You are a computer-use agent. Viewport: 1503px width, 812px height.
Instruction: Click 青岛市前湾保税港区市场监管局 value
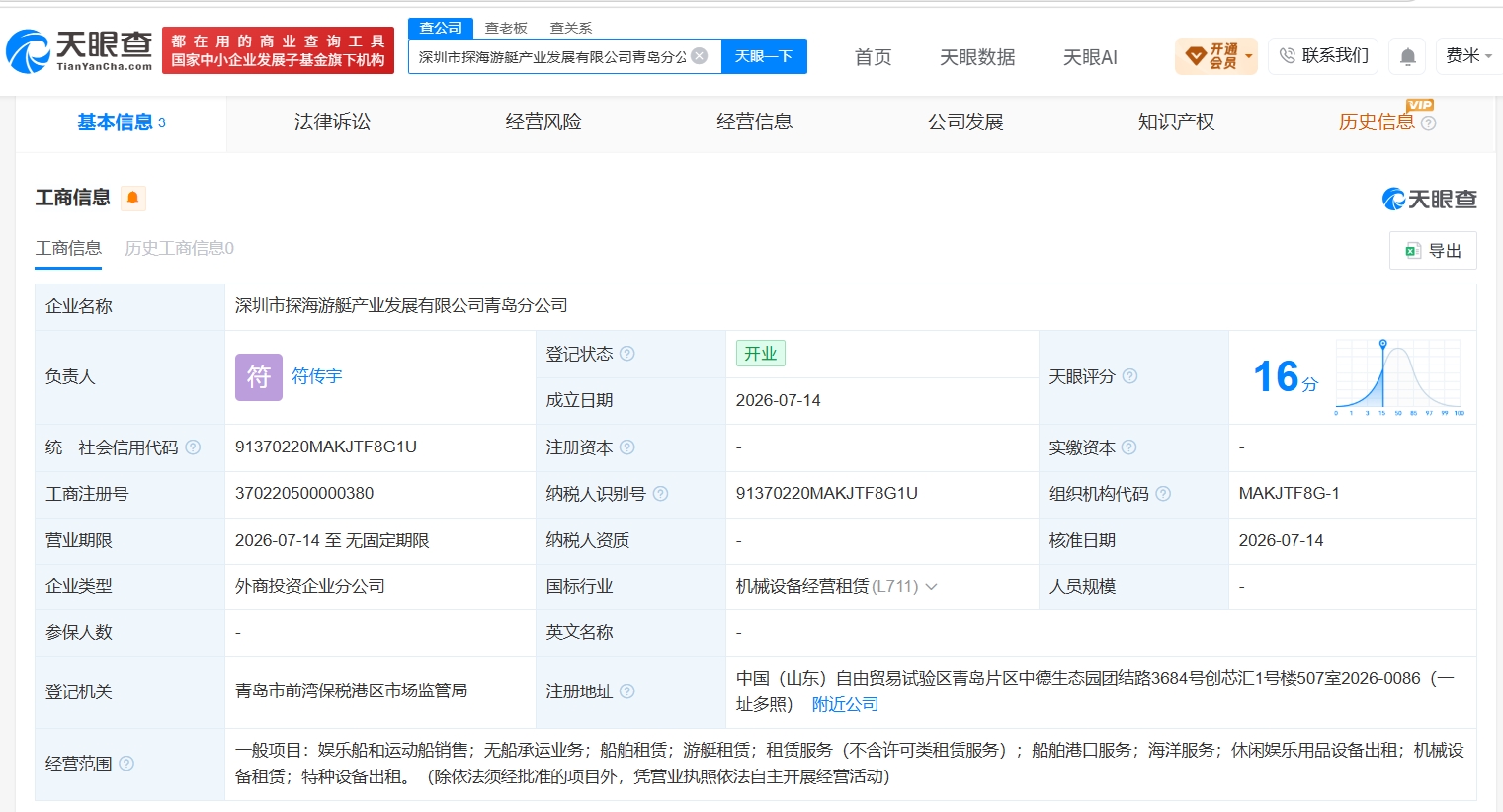[351, 690]
